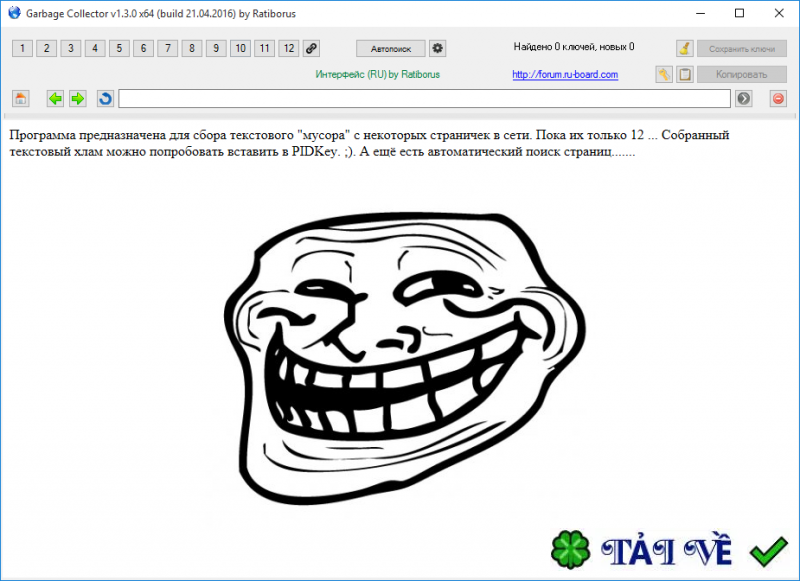Image resolution: width=800 pixels, height=581 pixels.
Task: Navigate back using the green left arrow
Action: coord(55,98)
